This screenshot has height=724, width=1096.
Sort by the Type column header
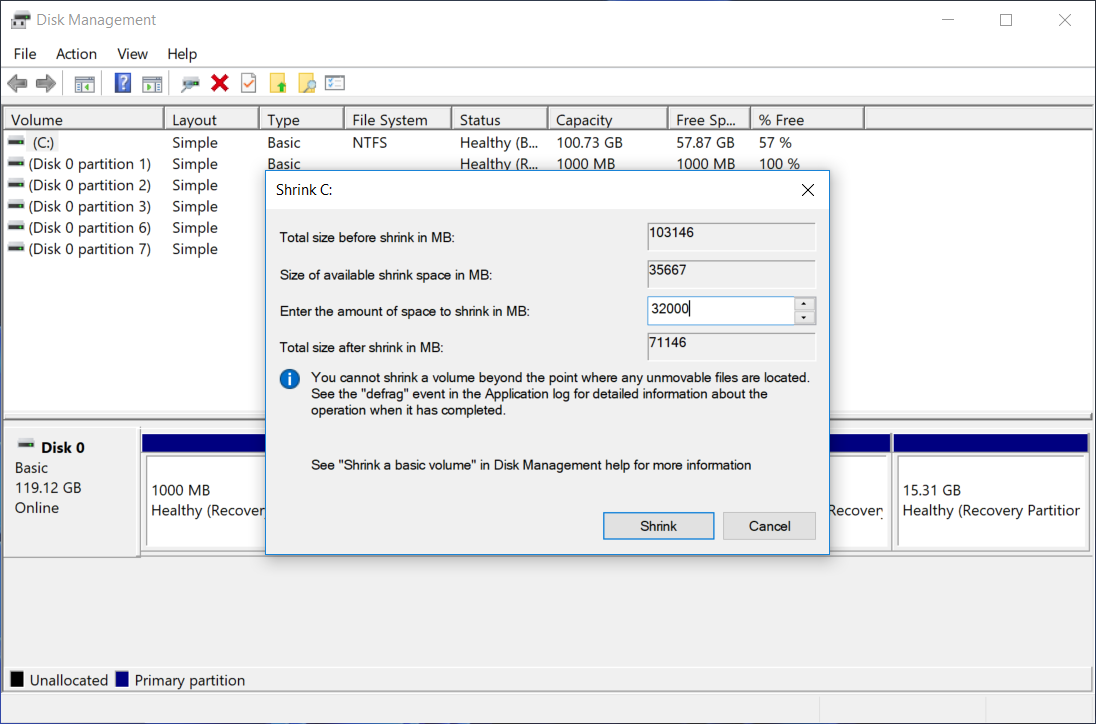pos(302,120)
